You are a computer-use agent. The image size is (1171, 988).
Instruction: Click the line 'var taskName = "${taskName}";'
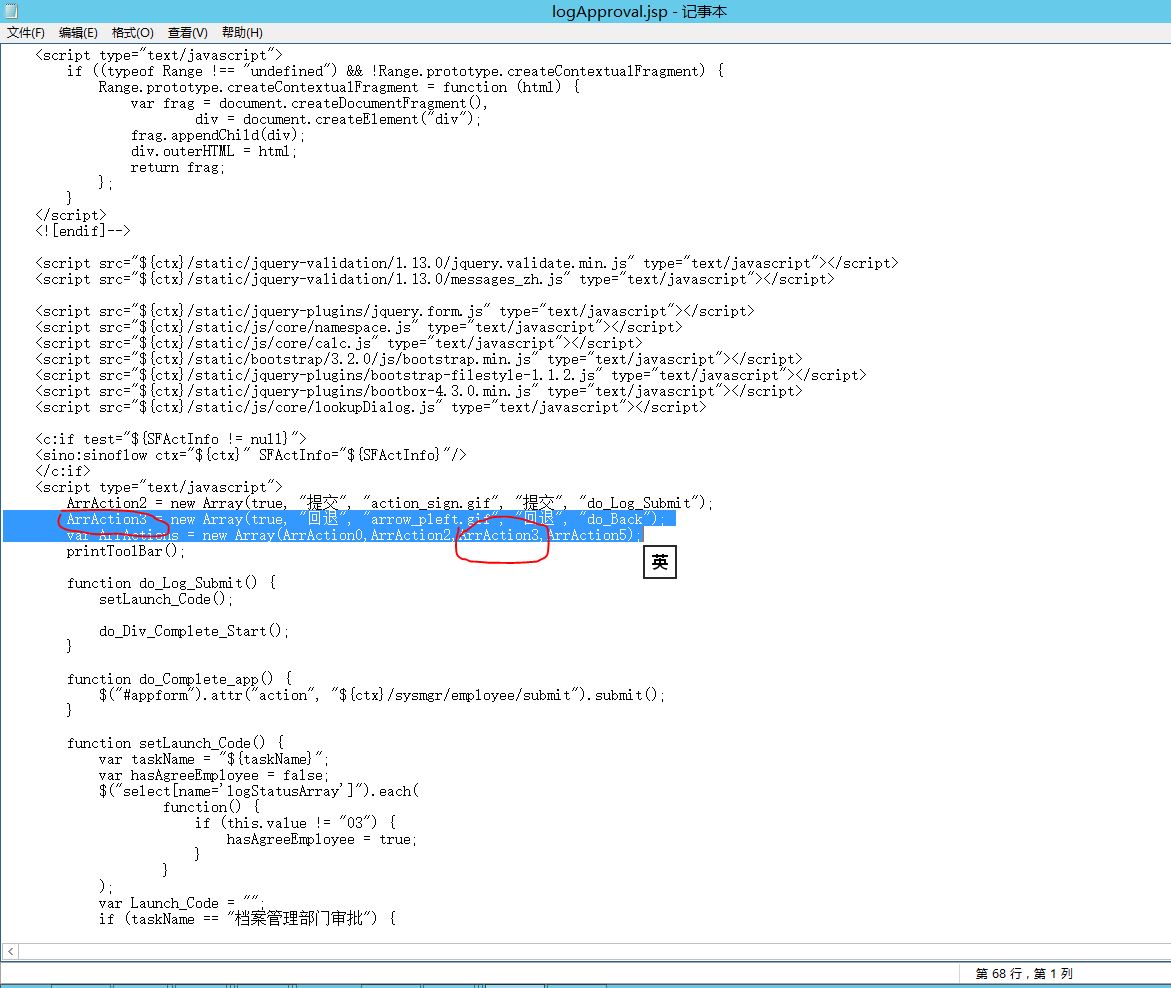coord(214,759)
